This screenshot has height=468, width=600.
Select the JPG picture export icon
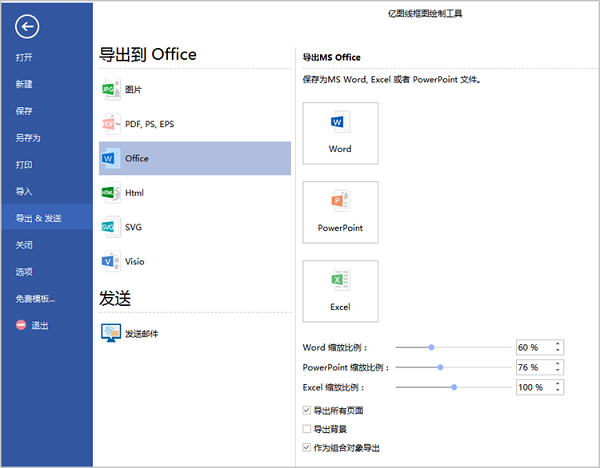coord(111,90)
